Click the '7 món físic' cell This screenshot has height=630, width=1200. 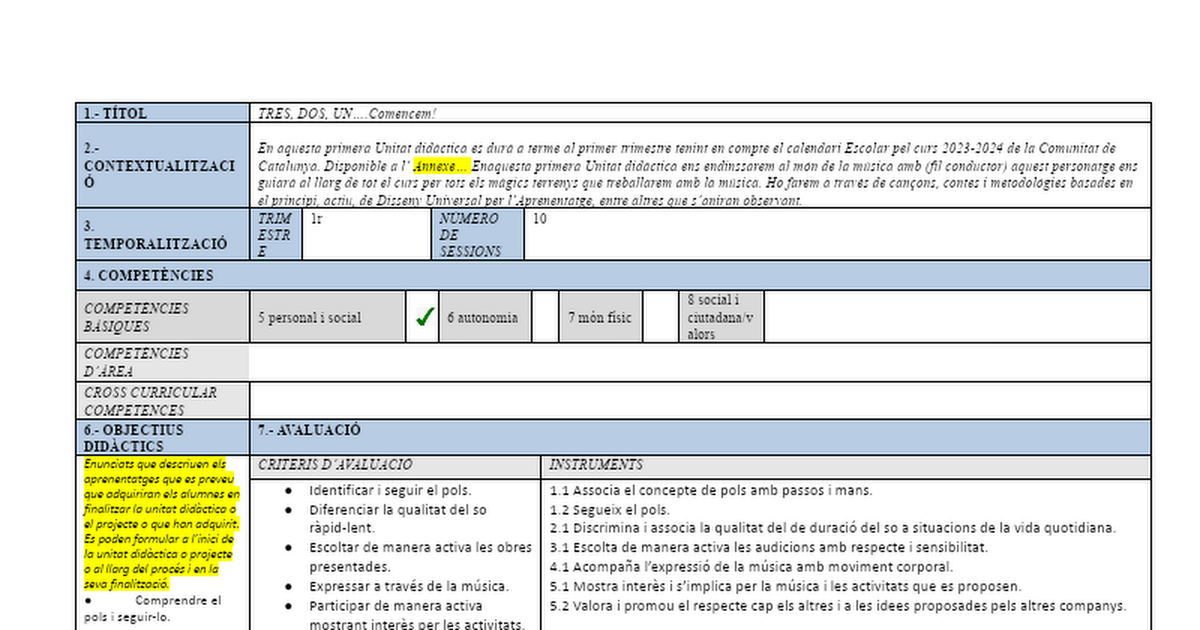click(x=601, y=317)
